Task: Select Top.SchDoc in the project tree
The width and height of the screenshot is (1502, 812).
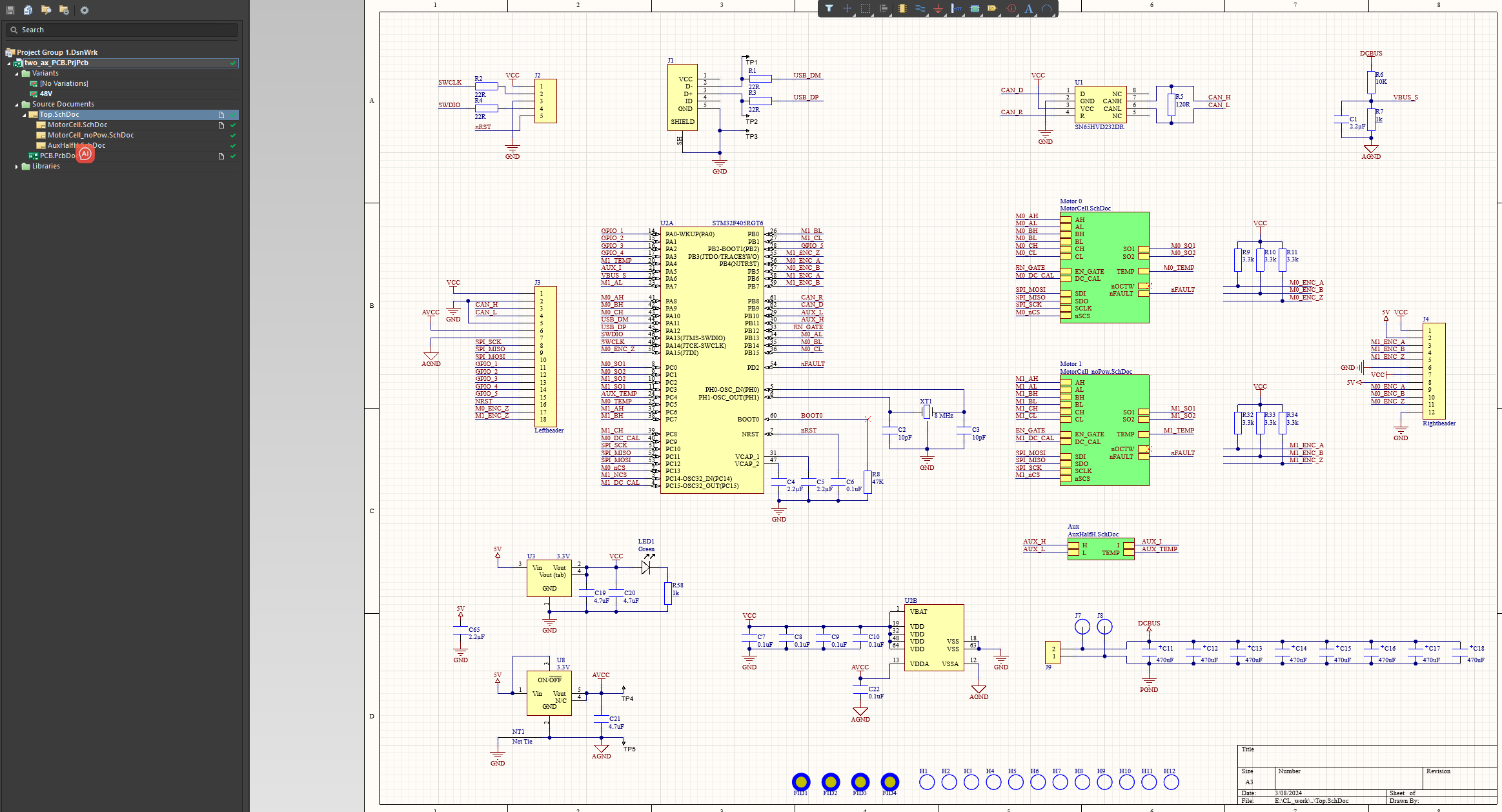Action: [59, 114]
